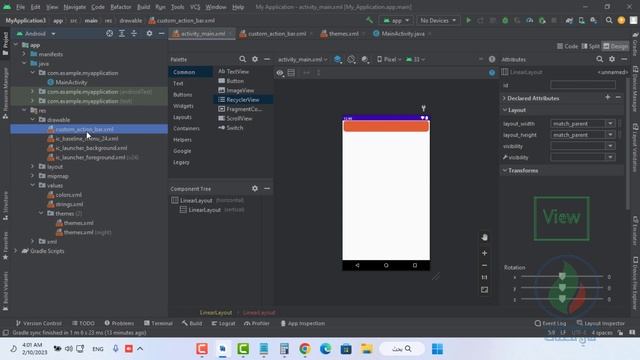This screenshot has width=640, height=360.
Task: Fit design preview to screen
Action: click(484, 290)
